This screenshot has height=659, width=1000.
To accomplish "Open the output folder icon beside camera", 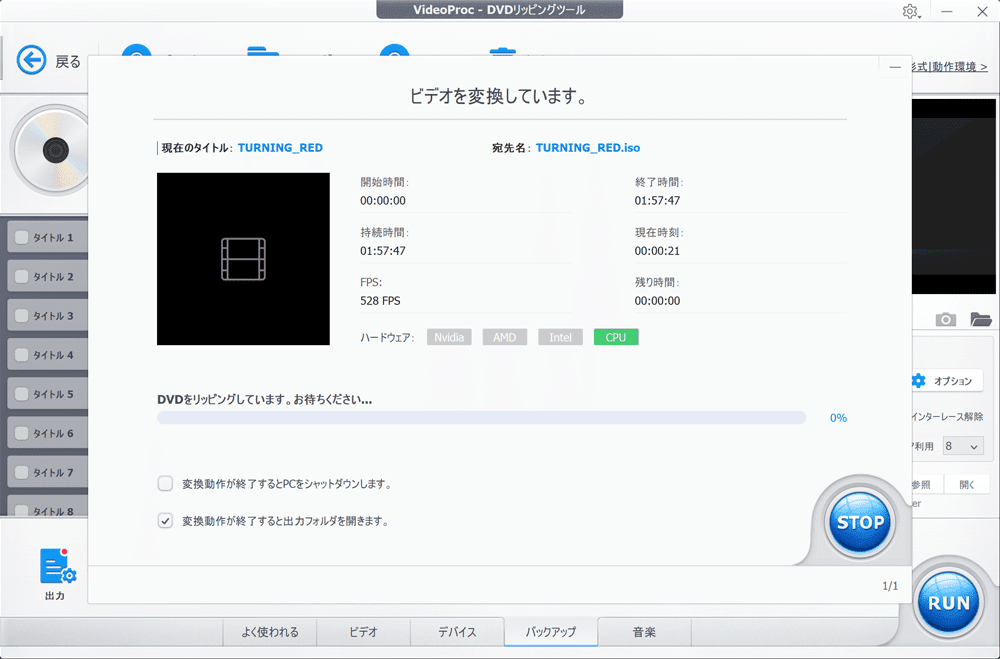I will [x=980, y=319].
